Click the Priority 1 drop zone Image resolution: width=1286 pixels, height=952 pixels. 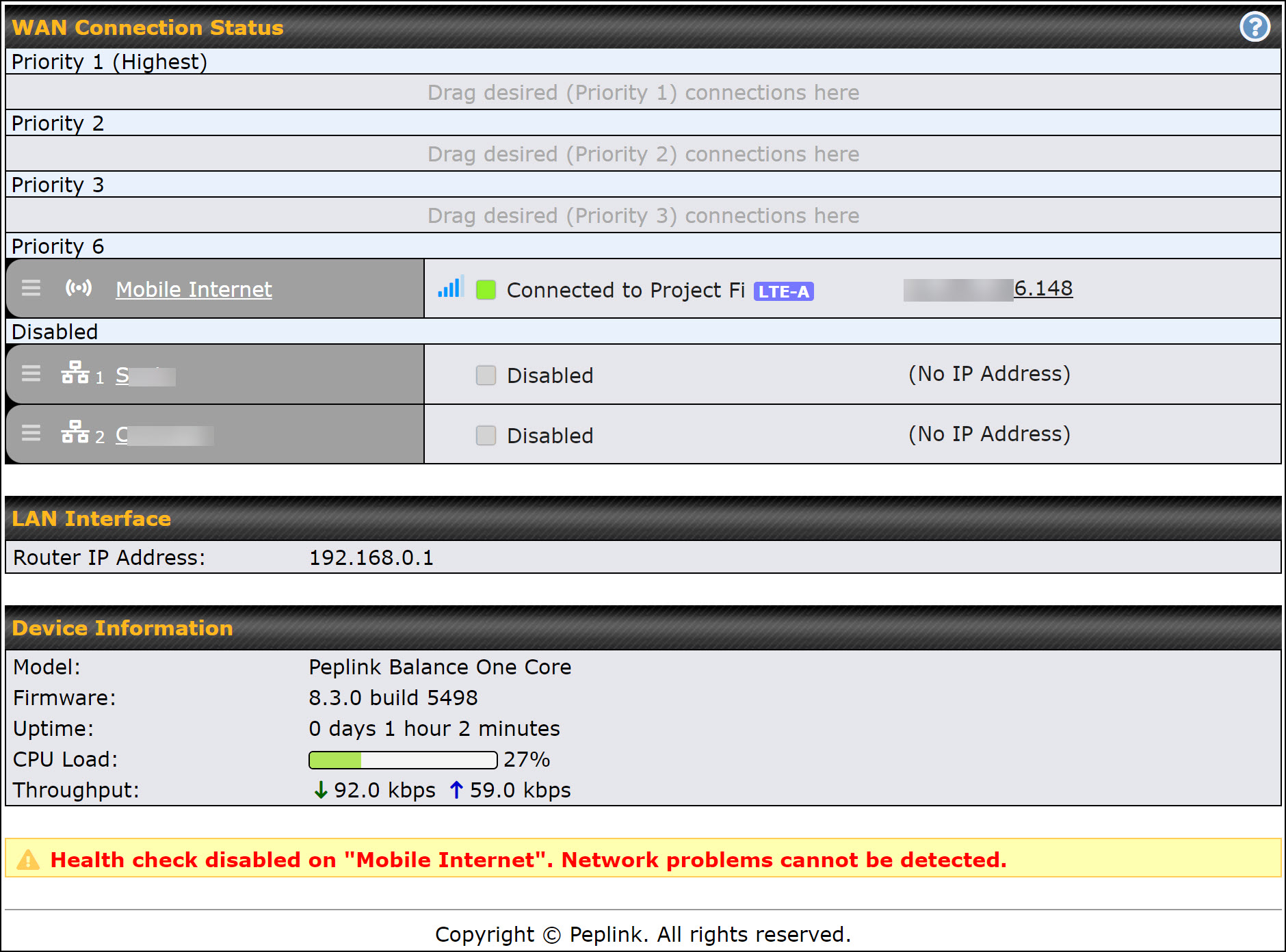pos(643,92)
